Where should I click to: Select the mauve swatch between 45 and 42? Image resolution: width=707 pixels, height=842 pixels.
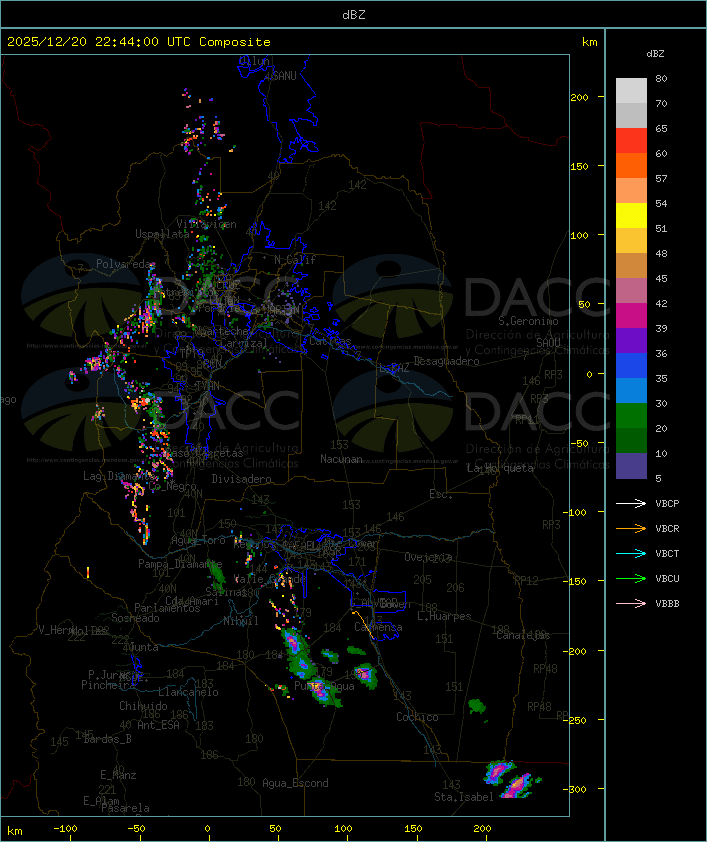click(631, 291)
